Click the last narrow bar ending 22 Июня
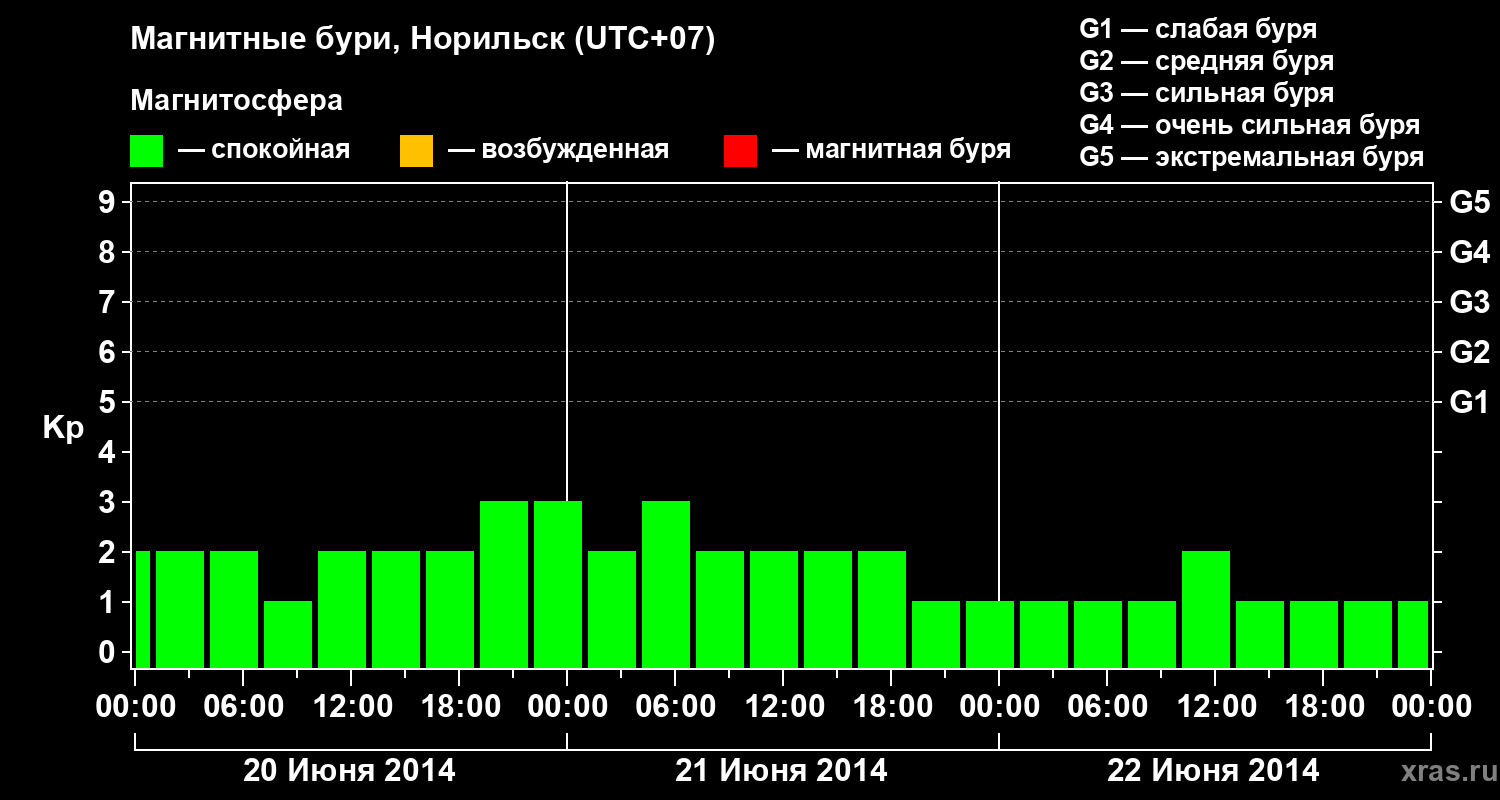1500x800 pixels. pyautogui.click(x=1413, y=634)
